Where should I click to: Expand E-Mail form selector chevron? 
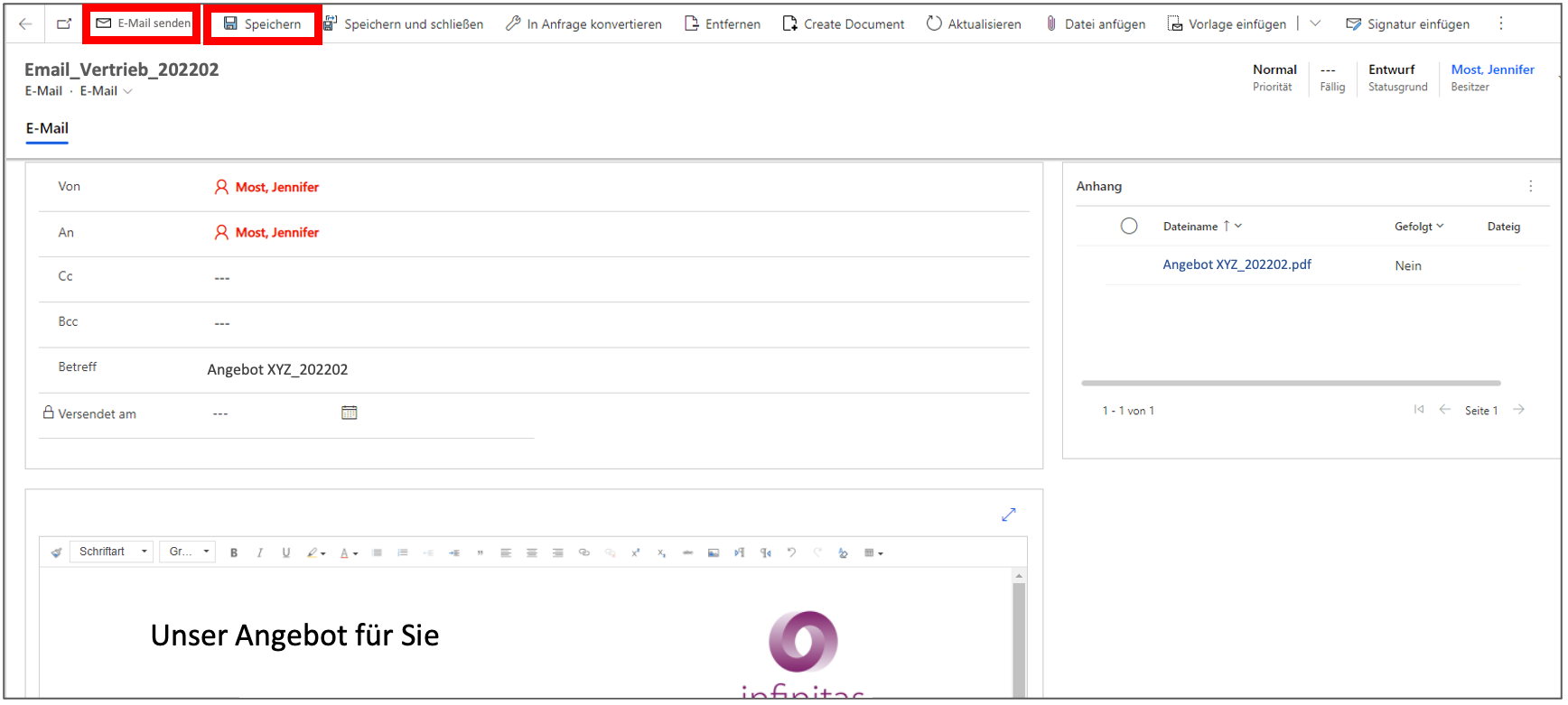tap(128, 91)
